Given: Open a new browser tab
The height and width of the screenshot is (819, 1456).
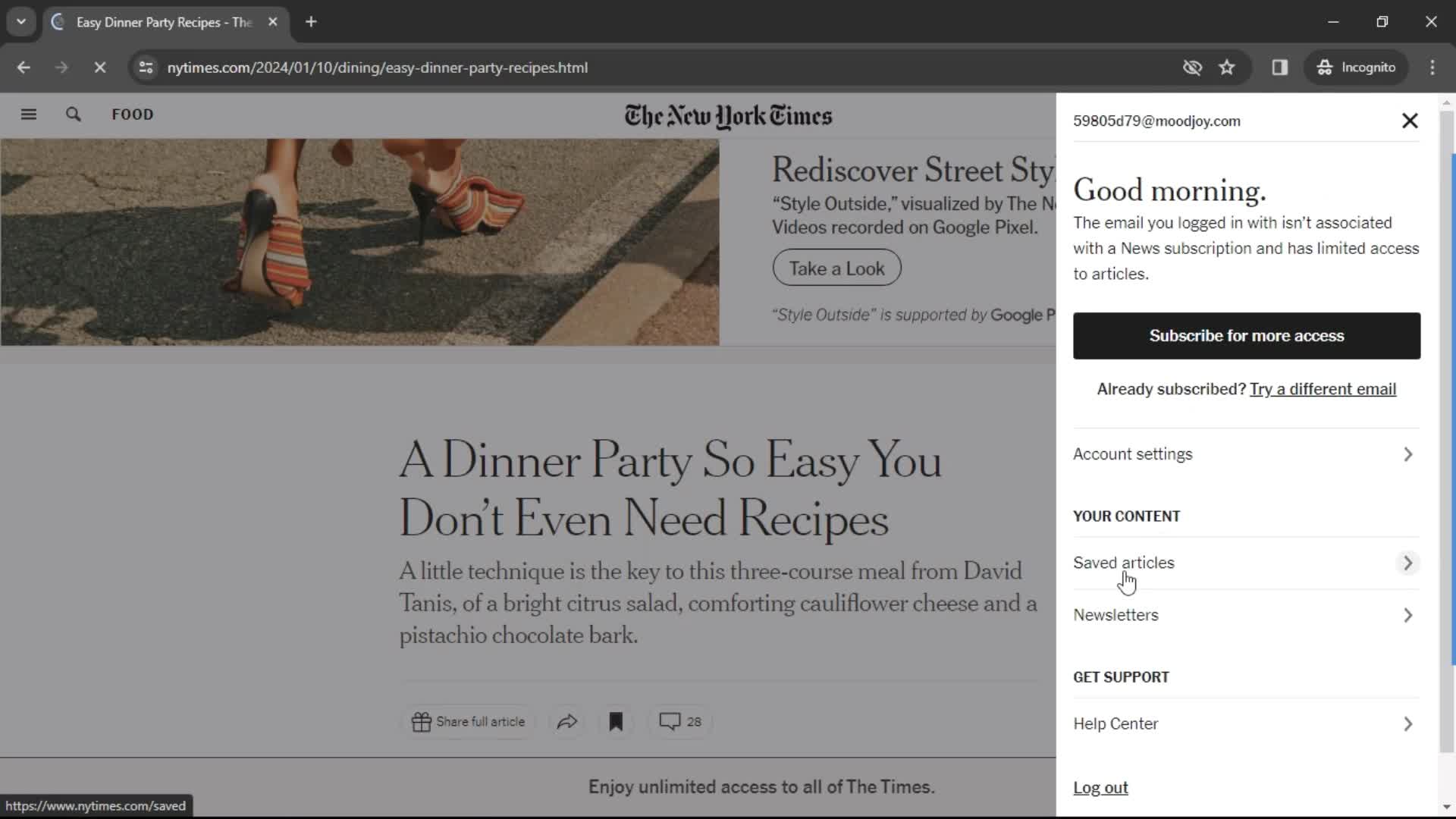Looking at the screenshot, I should point(311,22).
